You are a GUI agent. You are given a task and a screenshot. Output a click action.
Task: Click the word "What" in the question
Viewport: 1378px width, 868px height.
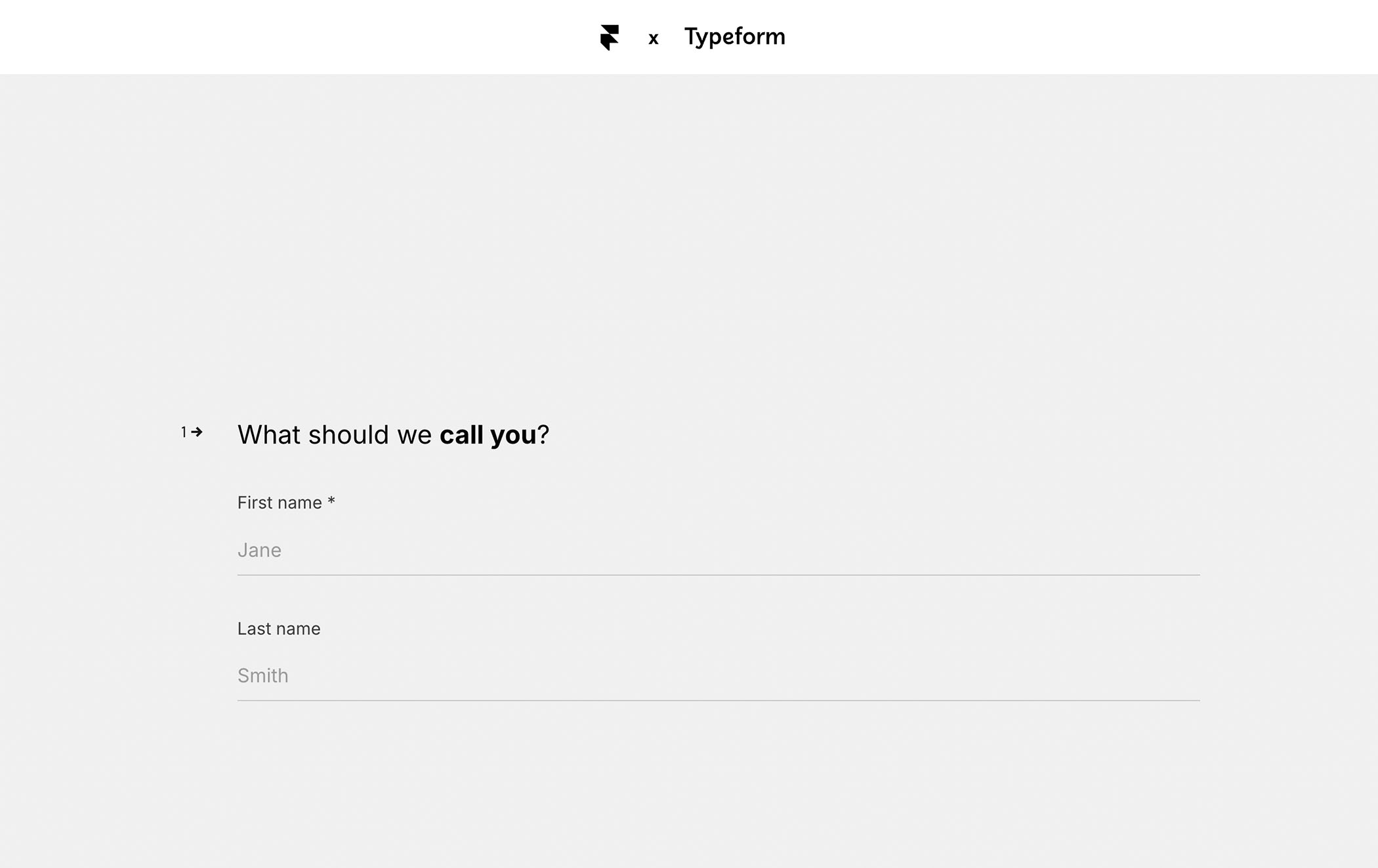269,435
